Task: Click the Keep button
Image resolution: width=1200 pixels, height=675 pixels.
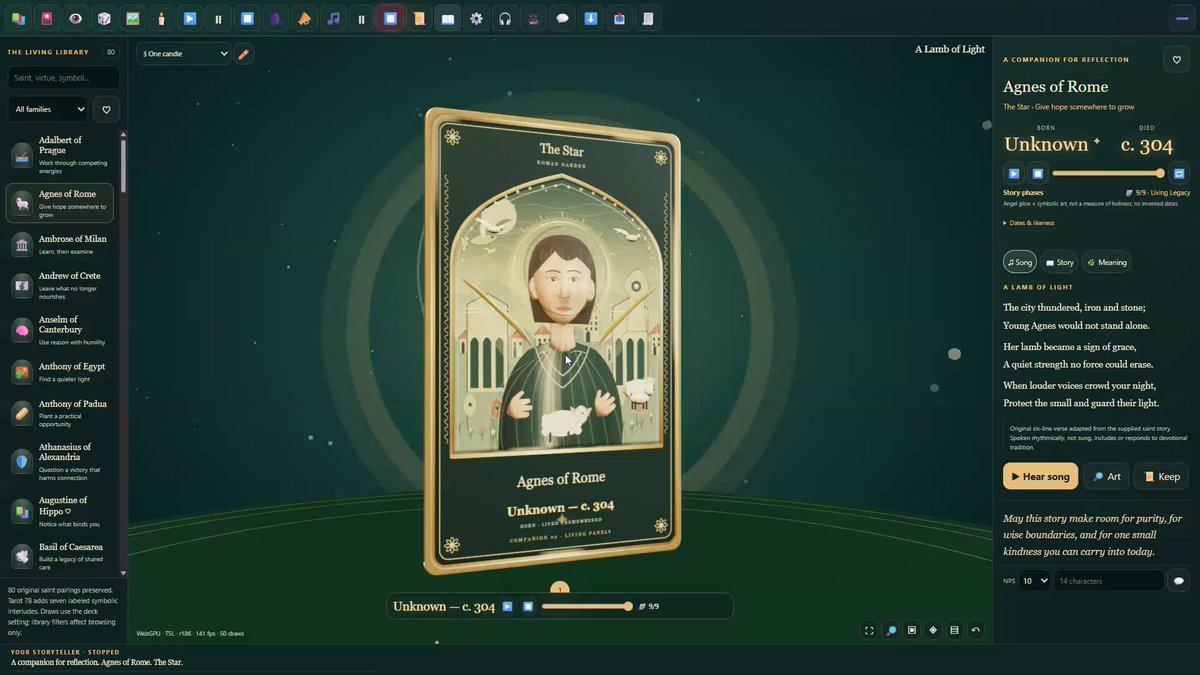Action: pyautogui.click(x=1161, y=476)
